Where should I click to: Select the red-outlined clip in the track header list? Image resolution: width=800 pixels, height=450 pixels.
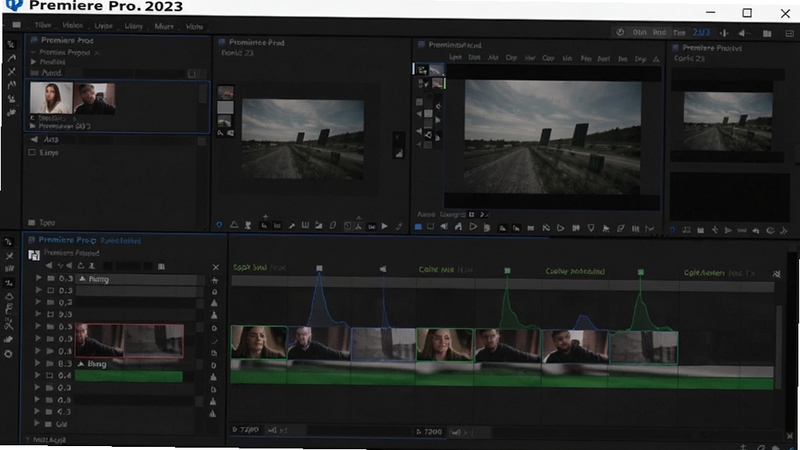click(129, 340)
